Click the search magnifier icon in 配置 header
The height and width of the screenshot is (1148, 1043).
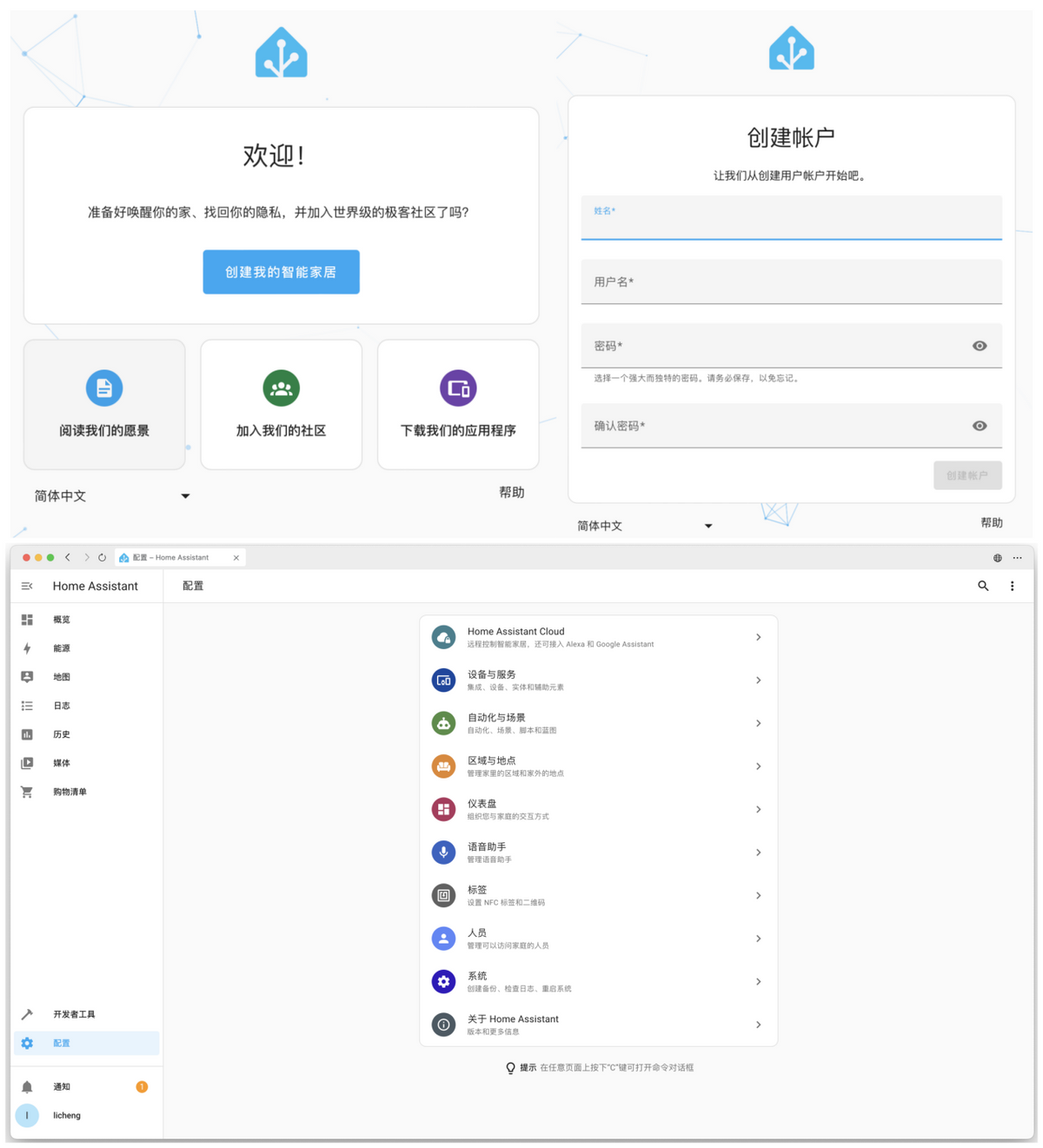(983, 587)
